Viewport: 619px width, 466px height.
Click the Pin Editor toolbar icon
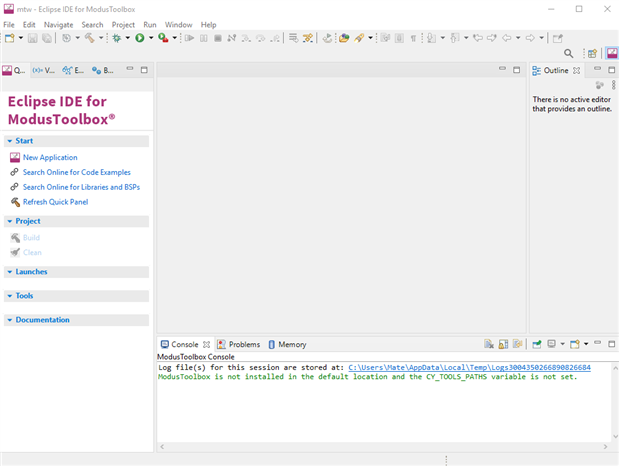click(x=557, y=38)
